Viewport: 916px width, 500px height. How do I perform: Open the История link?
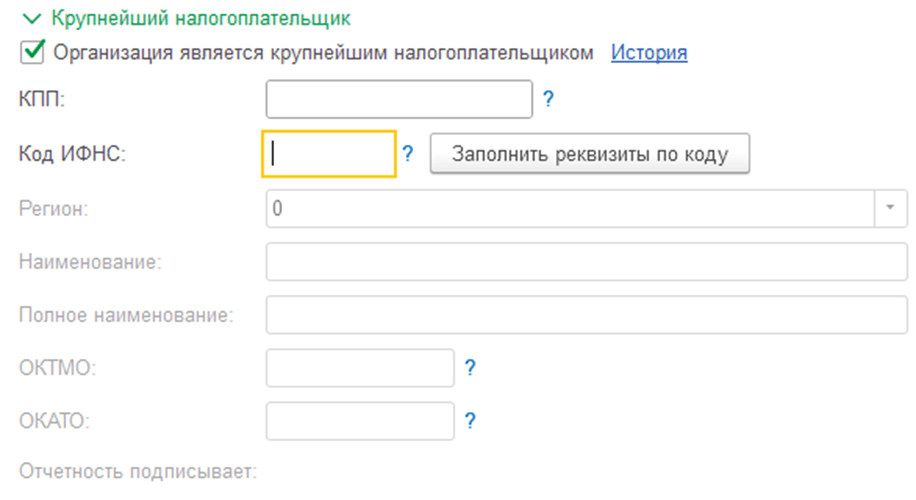(649, 52)
